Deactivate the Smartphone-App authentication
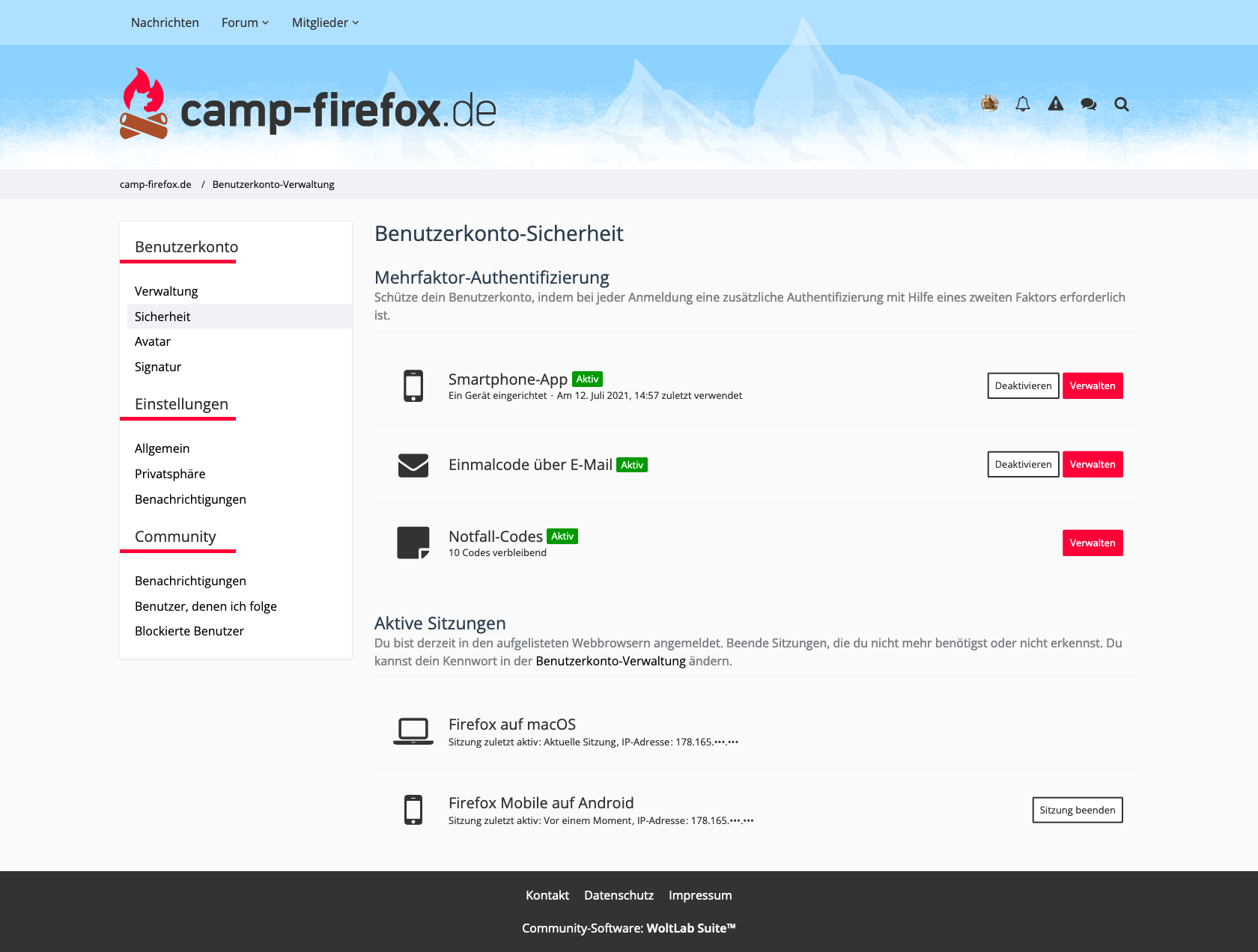The height and width of the screenshot is (952, 1258). [x=1023, y=385]
